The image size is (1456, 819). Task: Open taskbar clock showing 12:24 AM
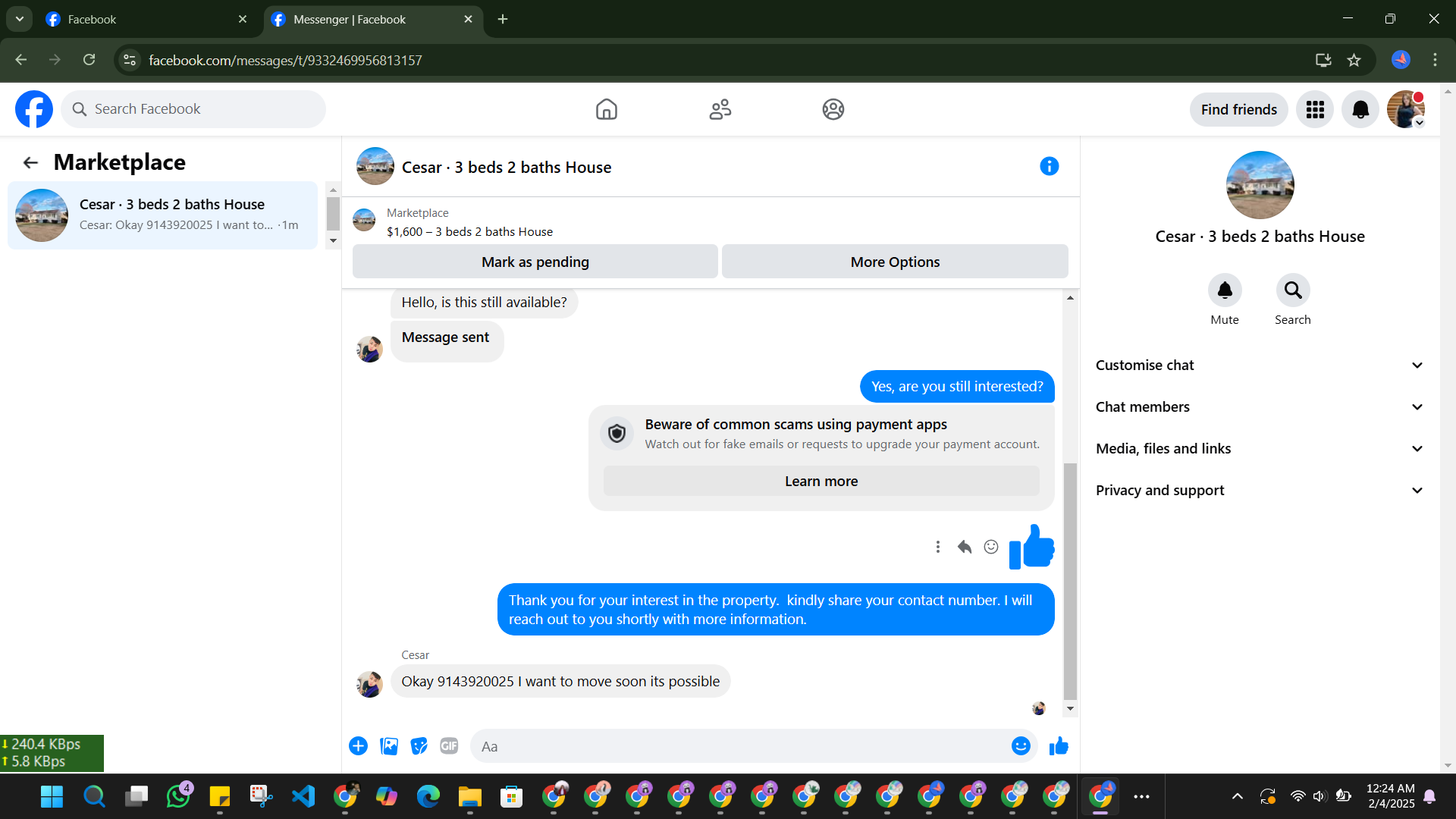[x=1390, y=796]
